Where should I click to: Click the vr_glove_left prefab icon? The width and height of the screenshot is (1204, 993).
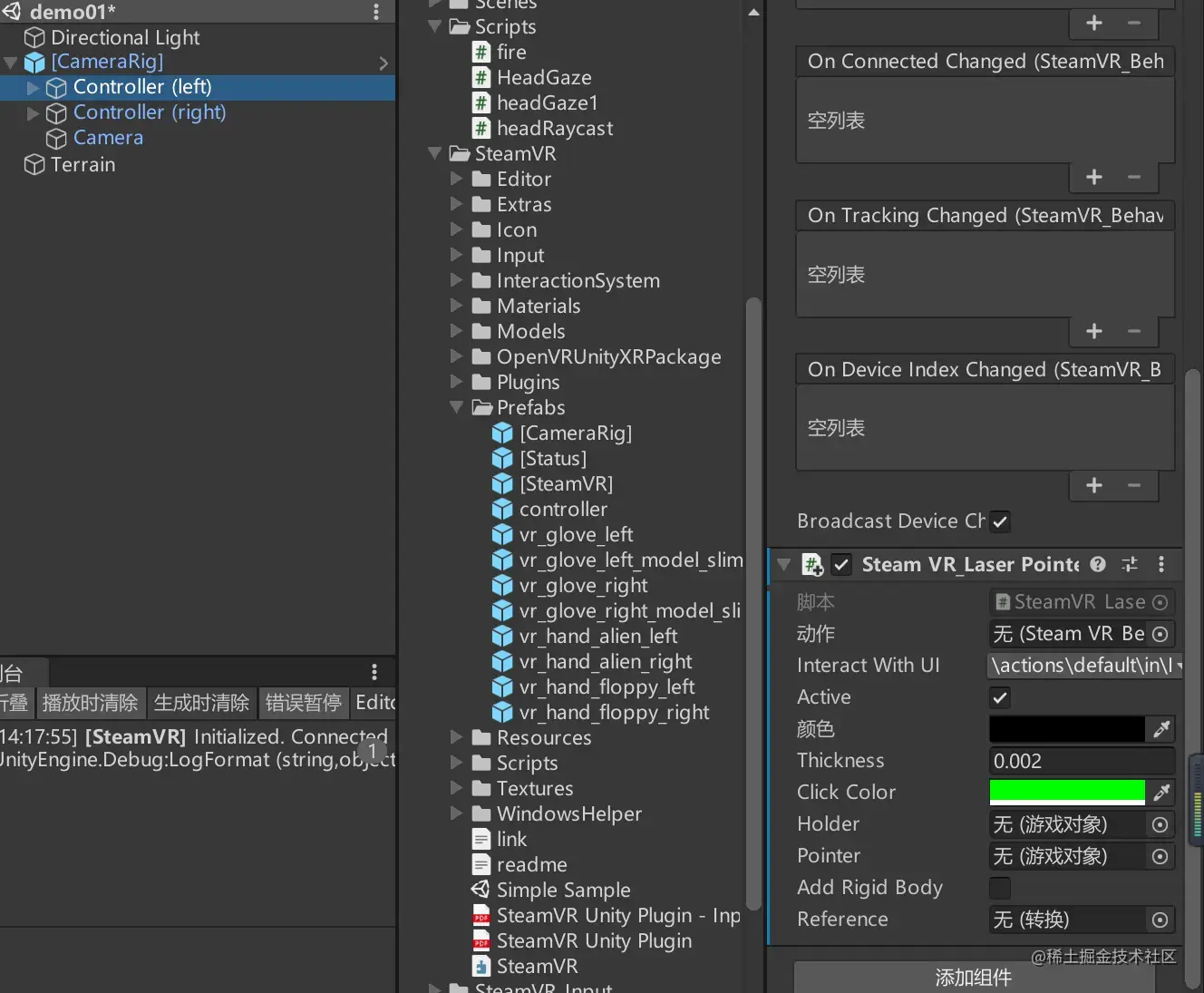502,535
